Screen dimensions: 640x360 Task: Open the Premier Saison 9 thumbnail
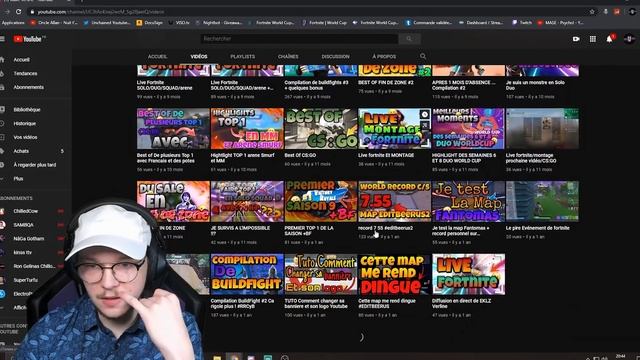pos(321,202)
